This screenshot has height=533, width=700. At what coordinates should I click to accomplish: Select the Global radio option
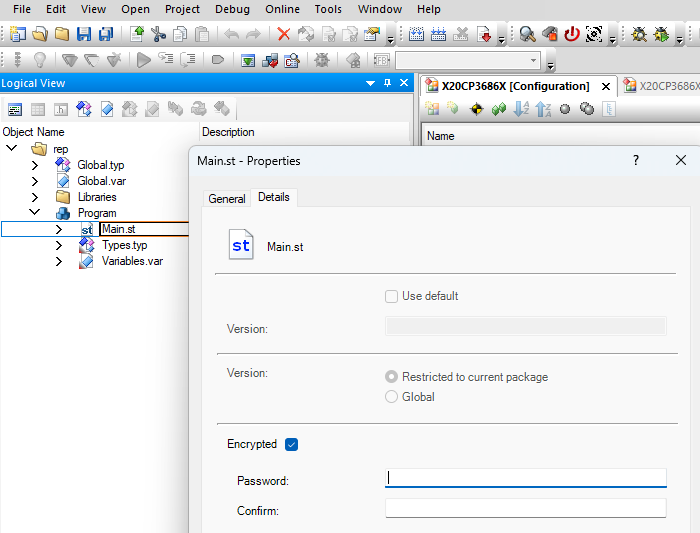click(391, 396)
